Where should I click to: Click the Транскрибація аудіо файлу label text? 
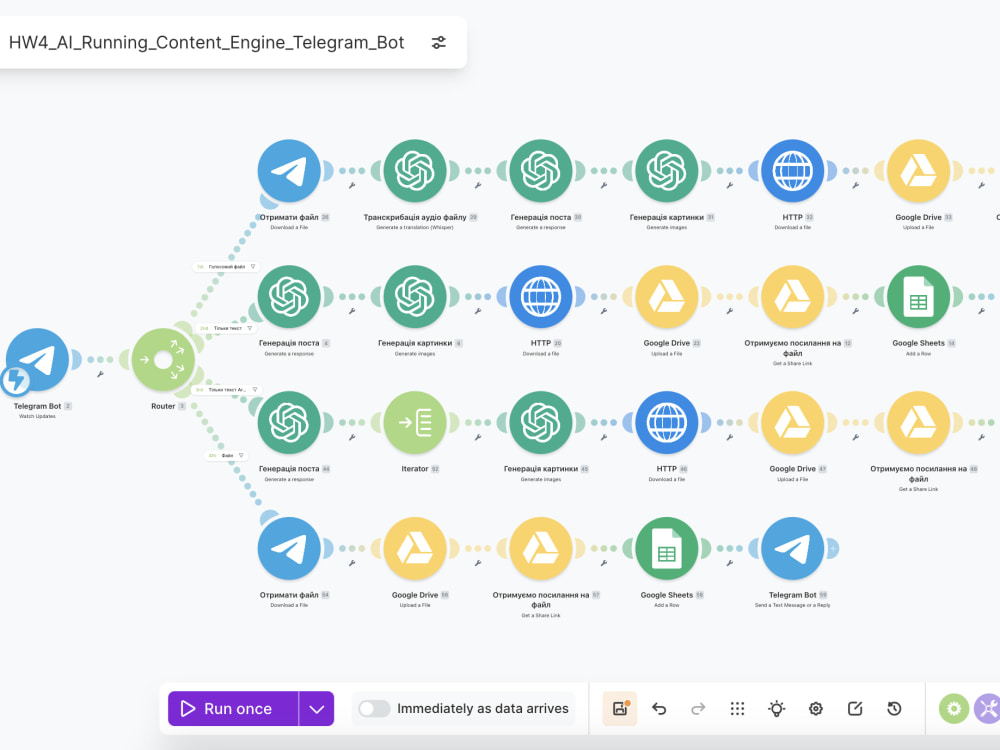(x=415, y=217)
